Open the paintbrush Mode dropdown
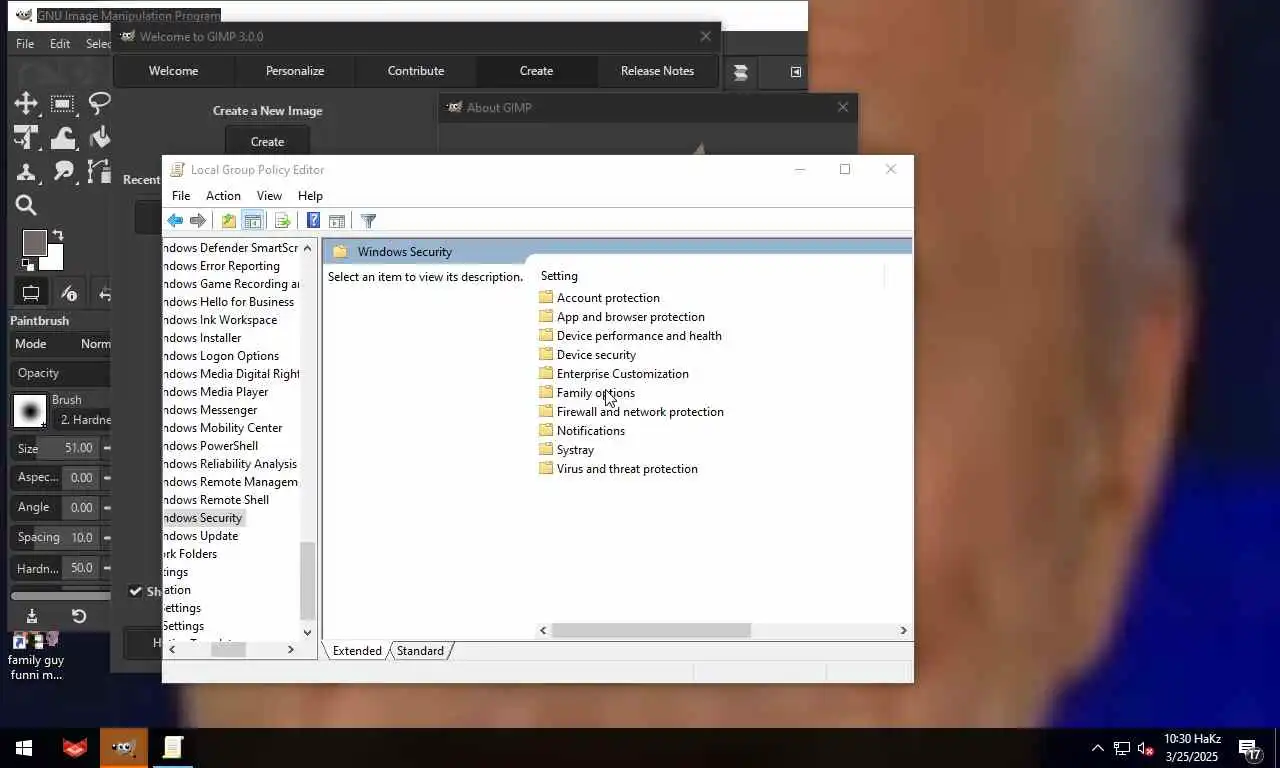 coord(62,343)
